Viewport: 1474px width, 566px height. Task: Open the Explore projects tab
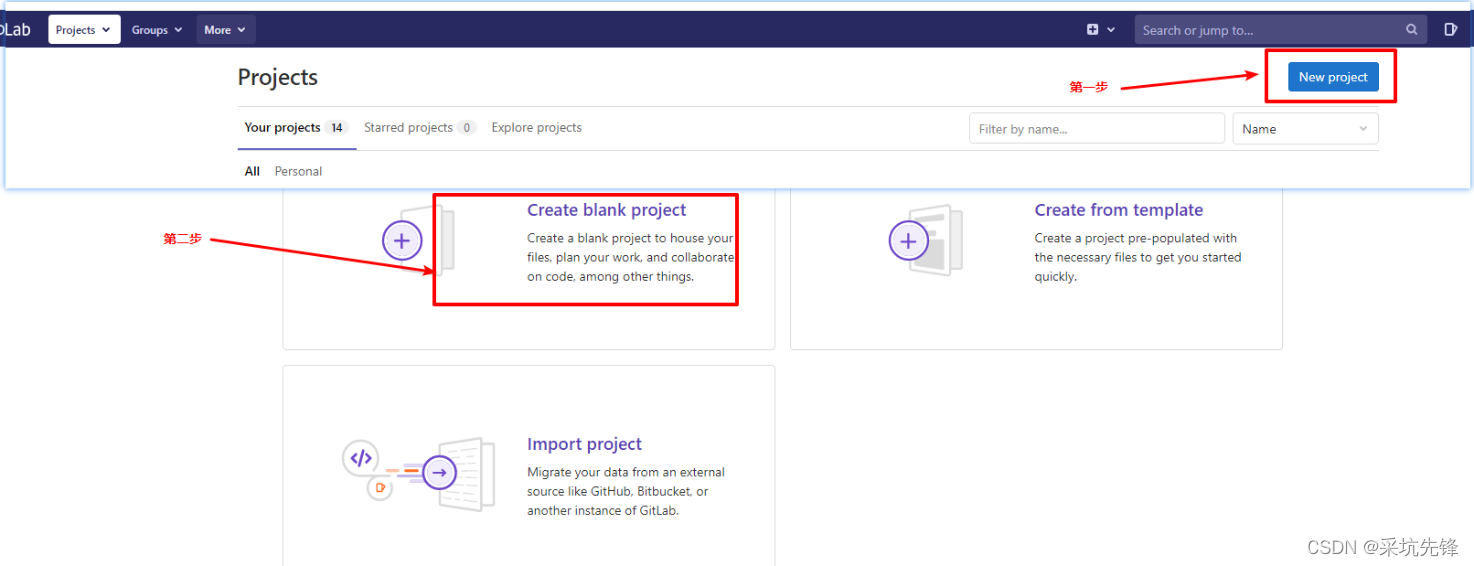tap(536, 128)
